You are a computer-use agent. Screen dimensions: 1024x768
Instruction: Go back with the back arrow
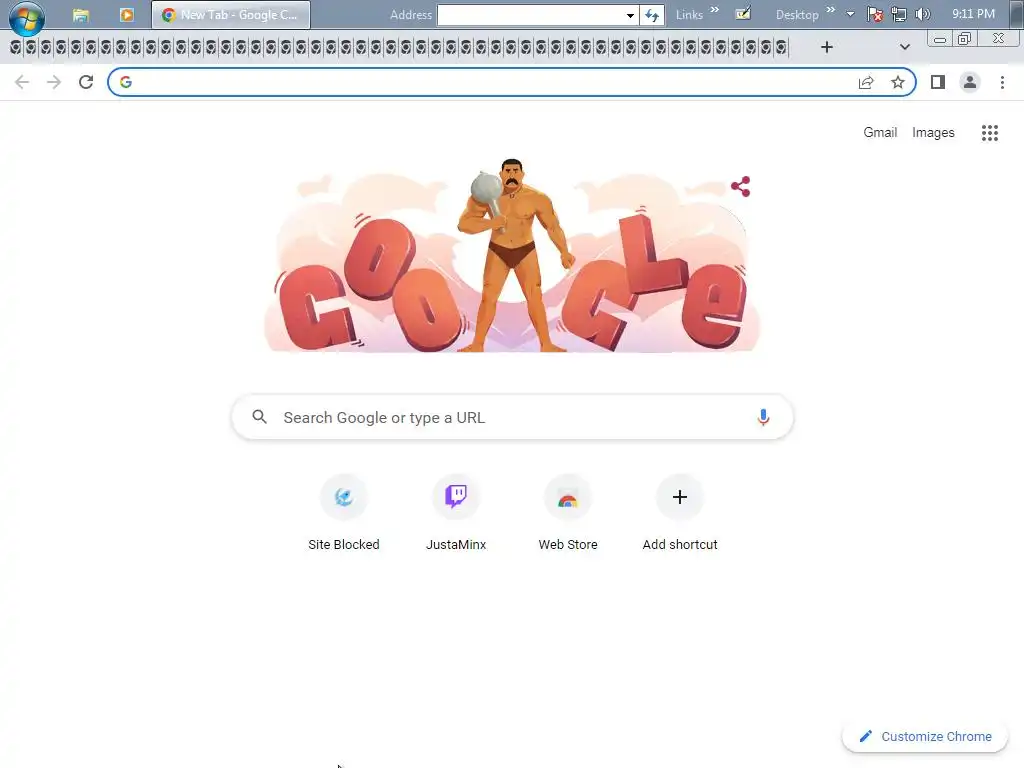(x=22, y=82)
